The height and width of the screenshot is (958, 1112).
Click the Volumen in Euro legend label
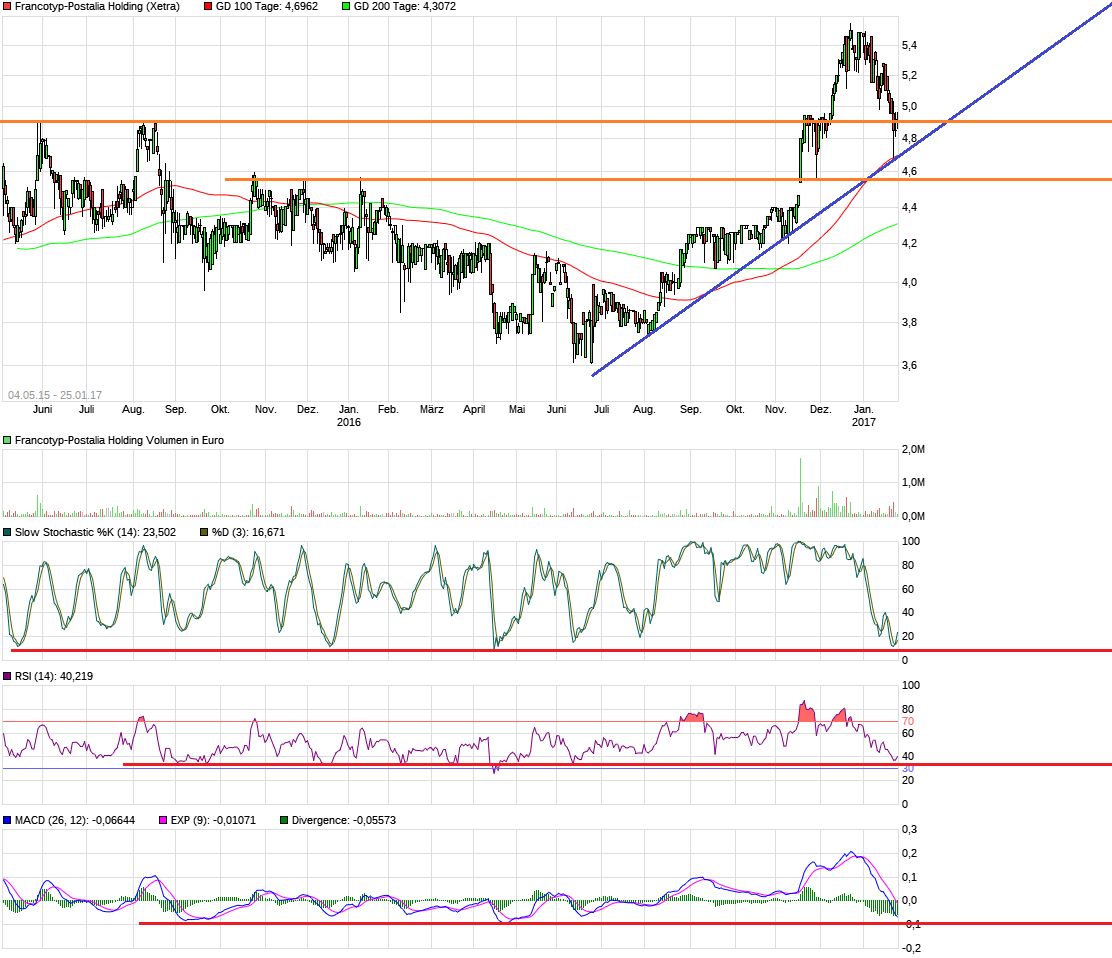tap(119, 440)
